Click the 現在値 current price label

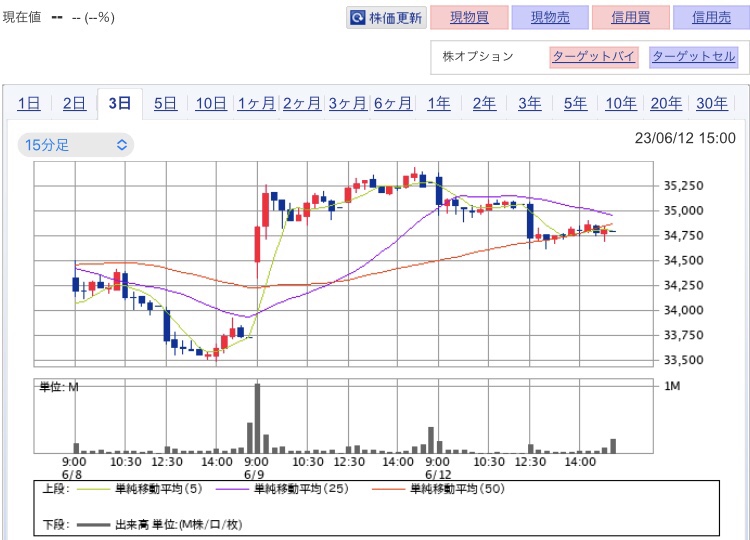pyautogui.click(x=22, y=17)
